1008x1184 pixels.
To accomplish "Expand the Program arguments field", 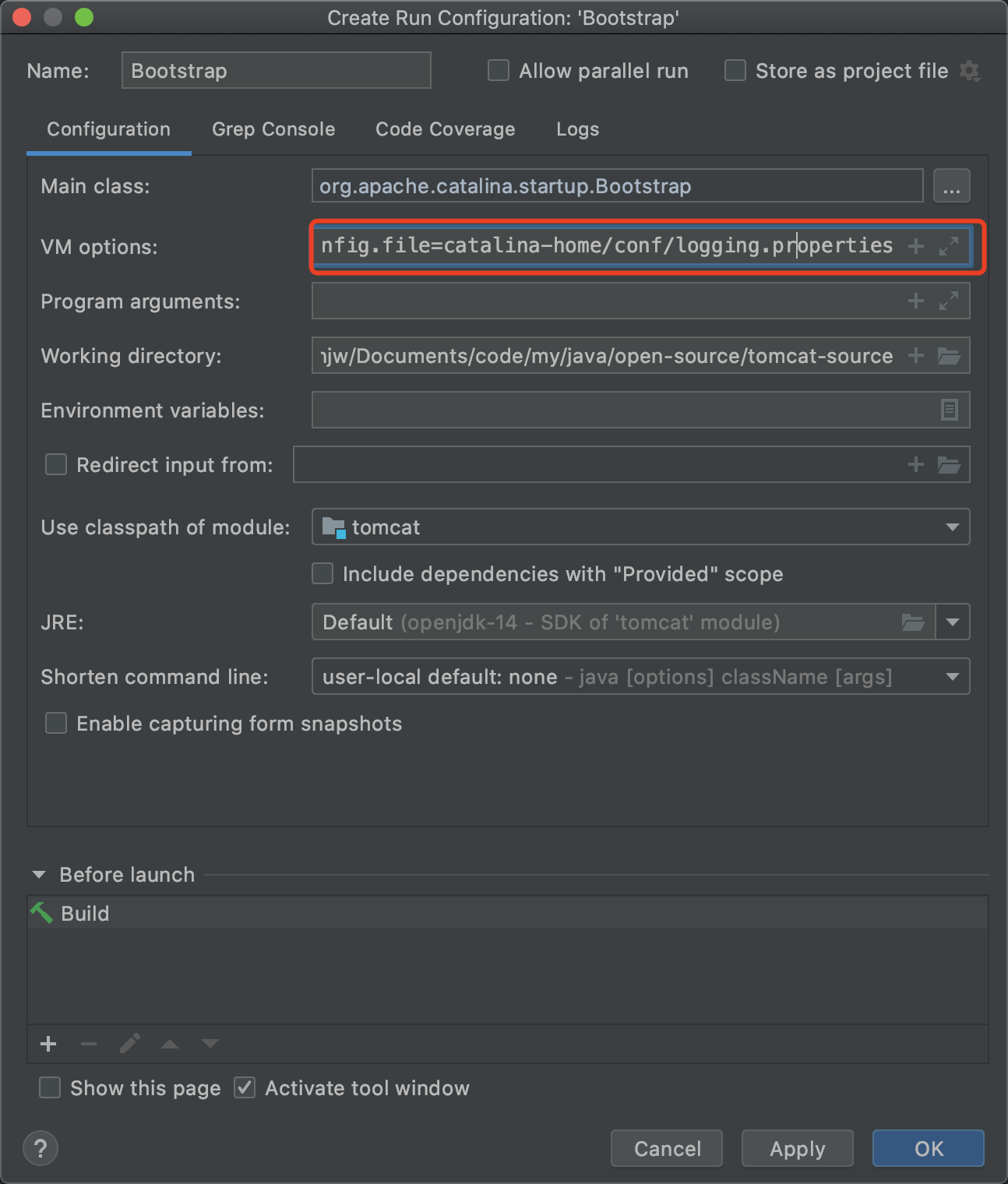I will click(948, 301).
